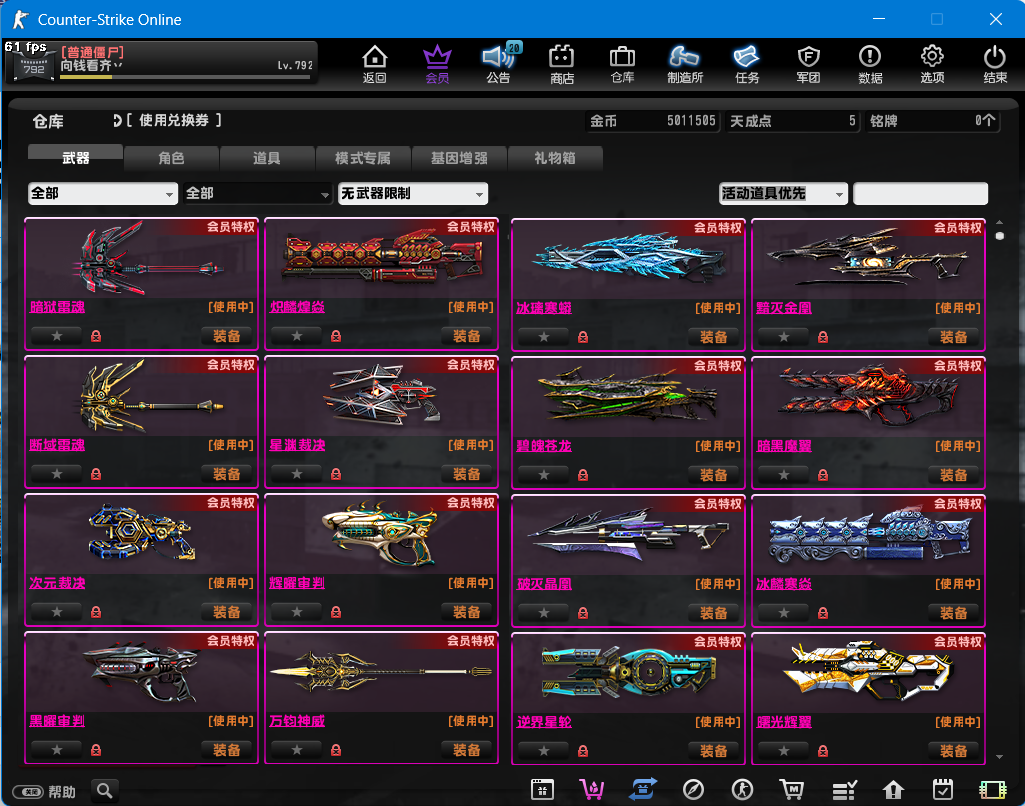
Task: Expand the 无武器限制 dropdown
Action: click(x=412, y=193)
